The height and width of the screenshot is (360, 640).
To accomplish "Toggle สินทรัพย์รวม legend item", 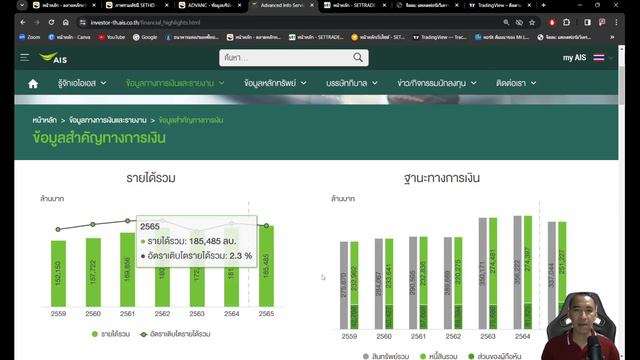I will tap(386, 356).
